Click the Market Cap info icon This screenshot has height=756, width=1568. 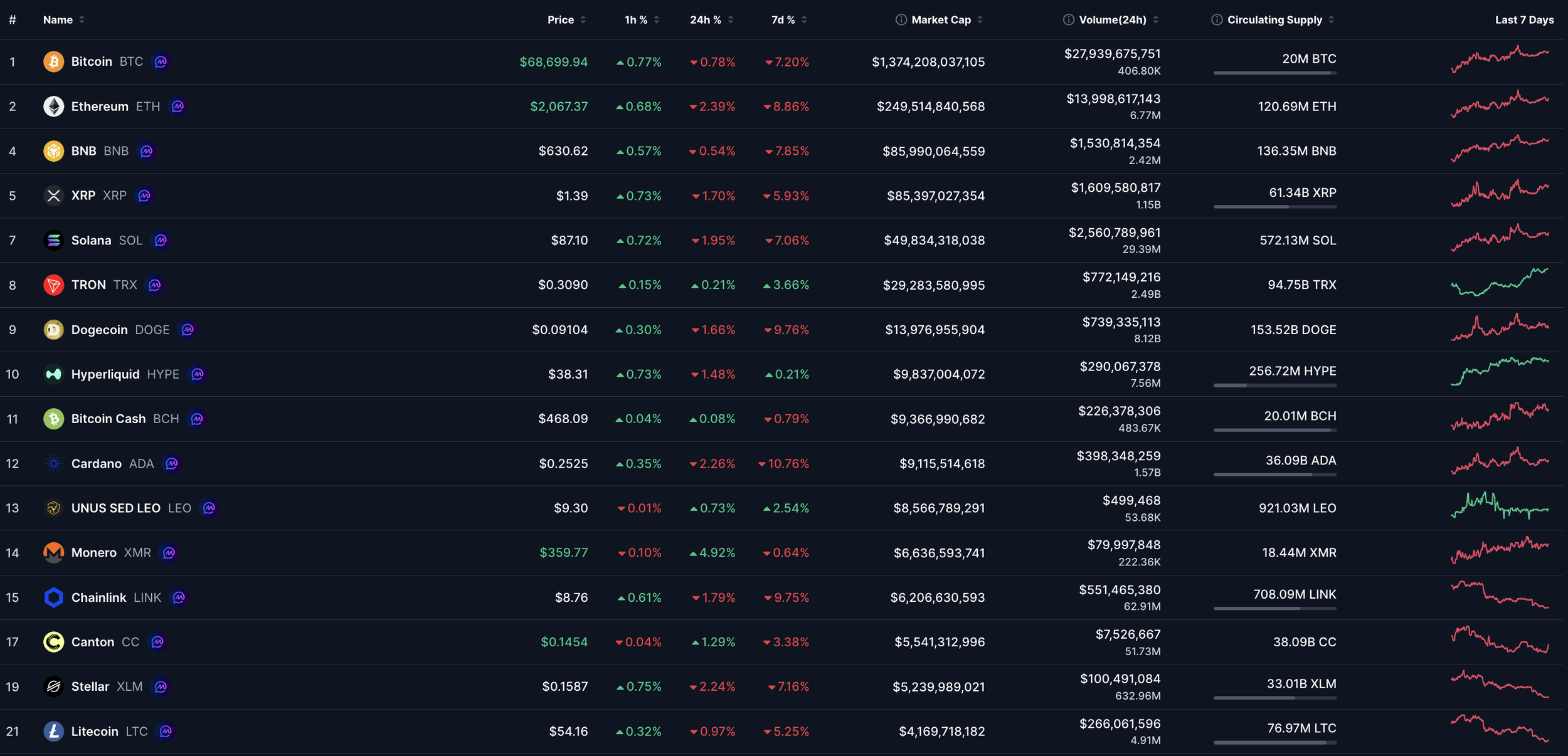[901, 20]
